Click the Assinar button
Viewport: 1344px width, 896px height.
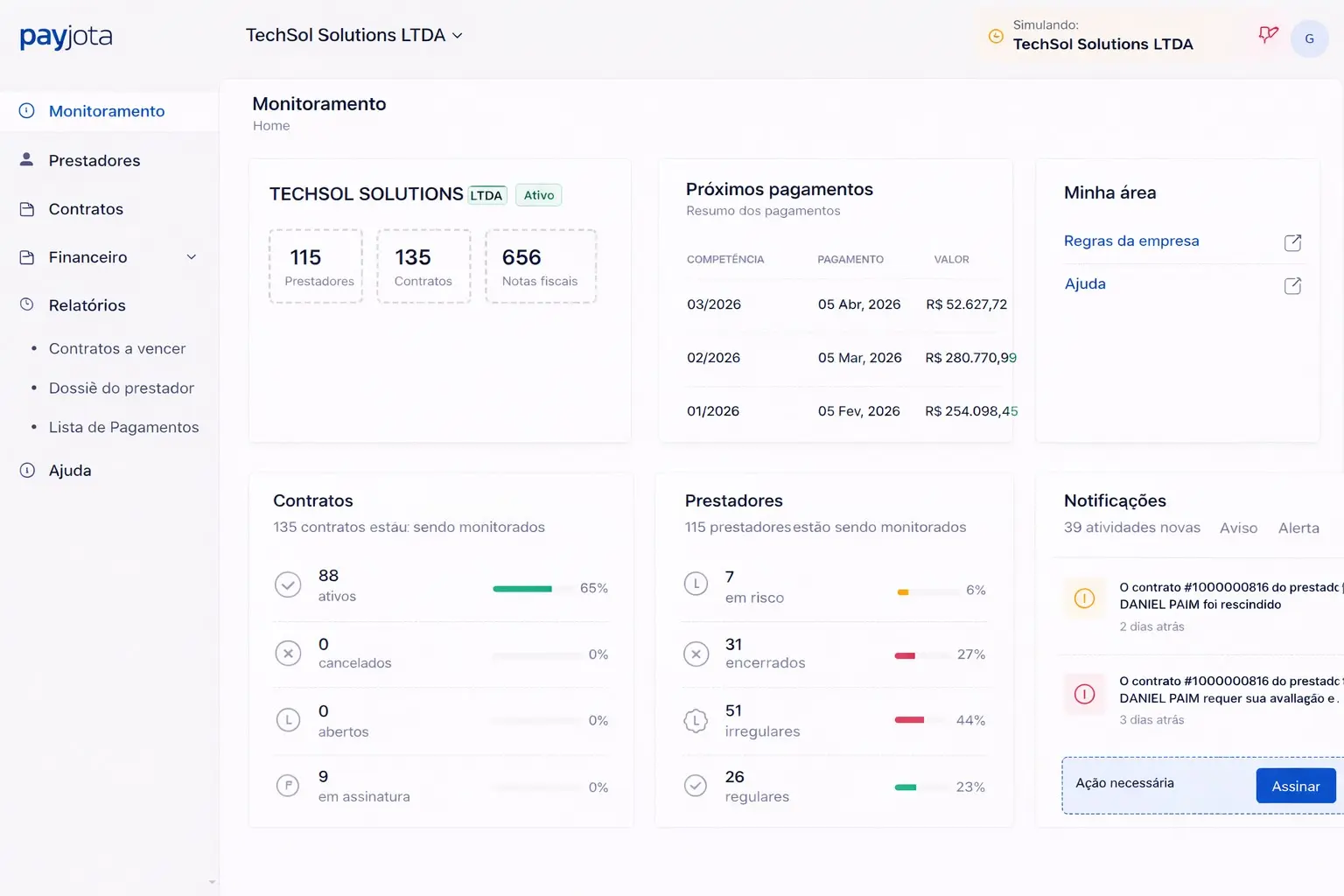tap(1296, 786)
